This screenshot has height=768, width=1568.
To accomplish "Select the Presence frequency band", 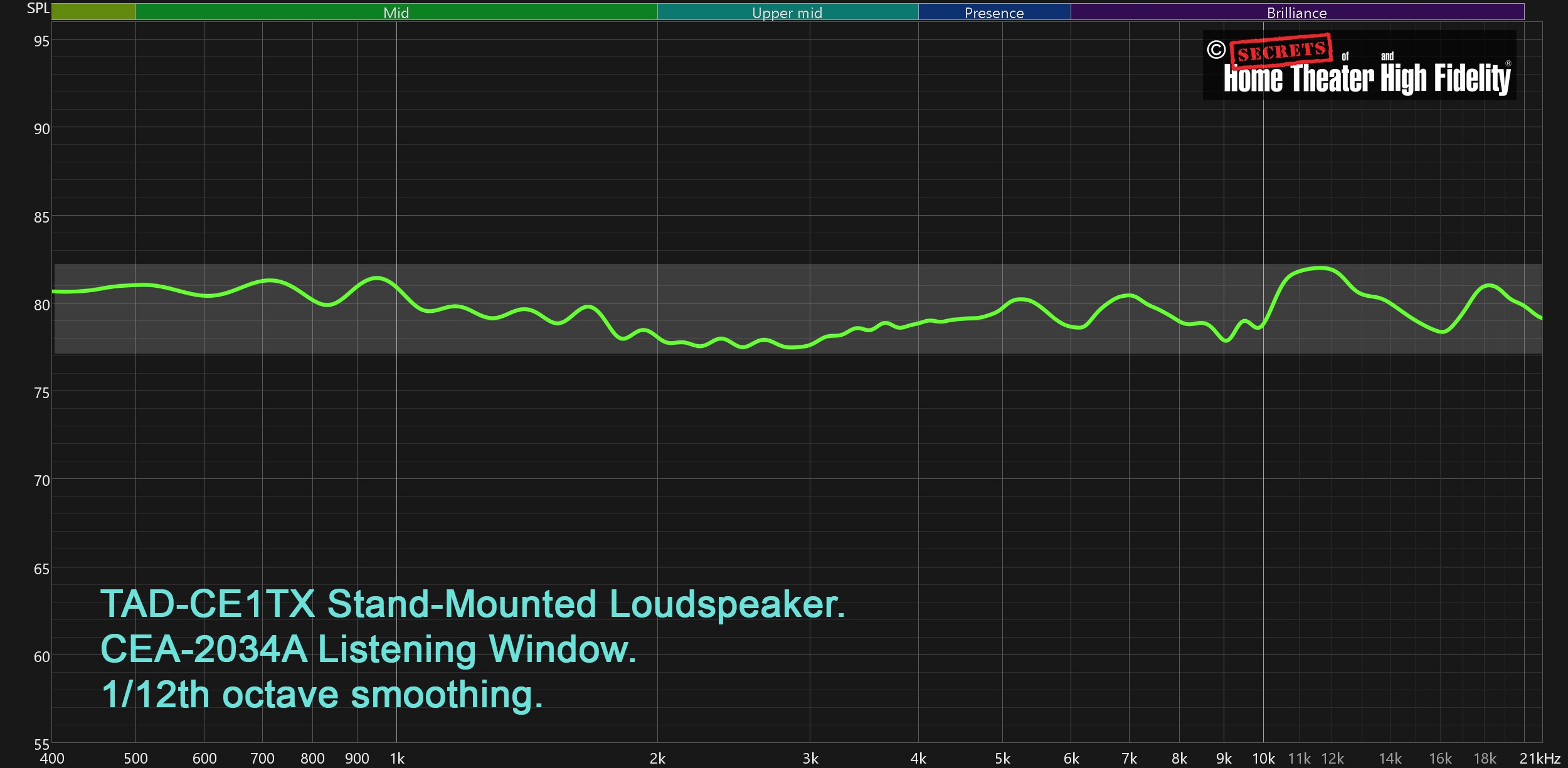I will (994, 12).
